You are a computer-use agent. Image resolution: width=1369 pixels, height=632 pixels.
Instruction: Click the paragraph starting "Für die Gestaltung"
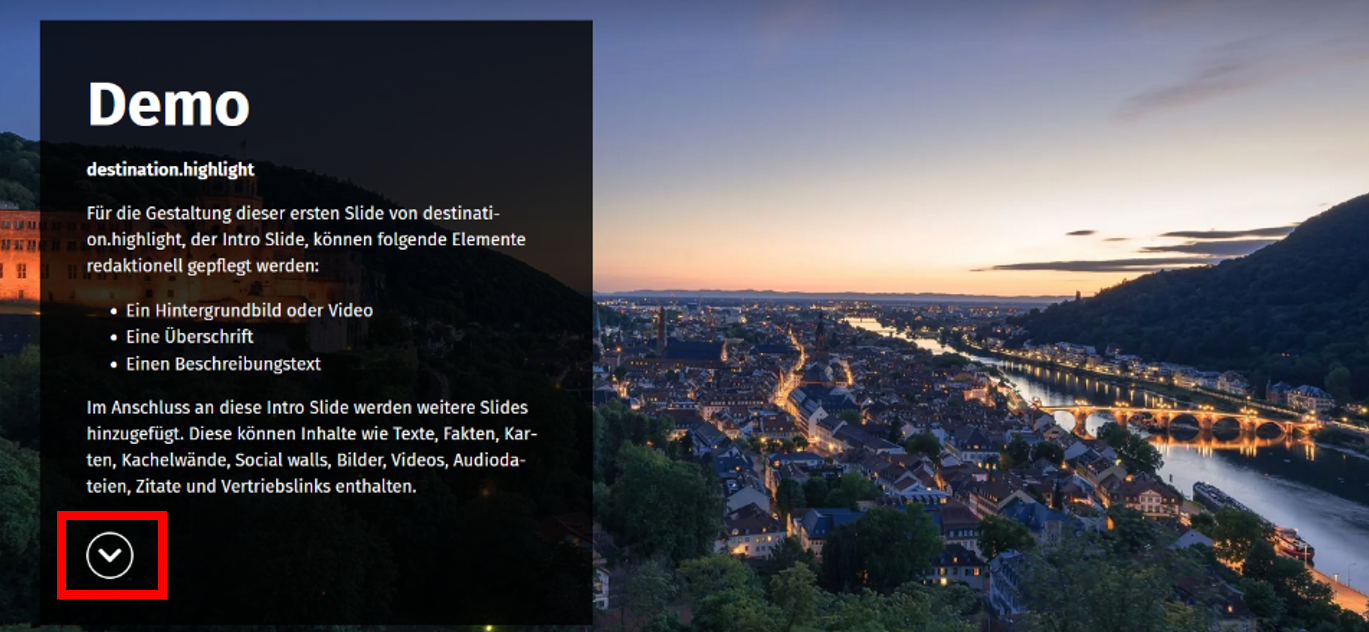coord(306,240)
